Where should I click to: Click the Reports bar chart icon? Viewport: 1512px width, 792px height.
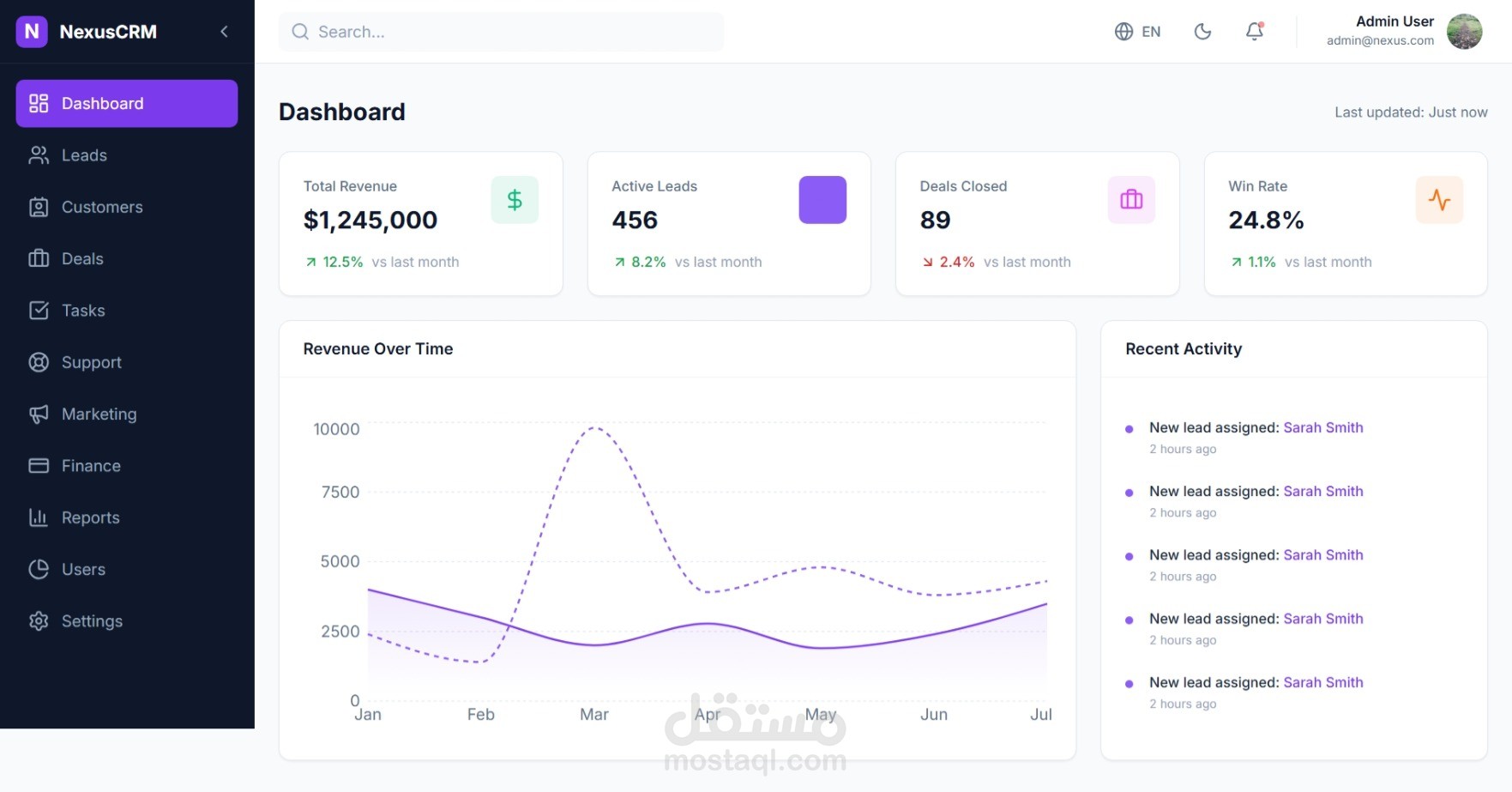[x=39, y=517]
